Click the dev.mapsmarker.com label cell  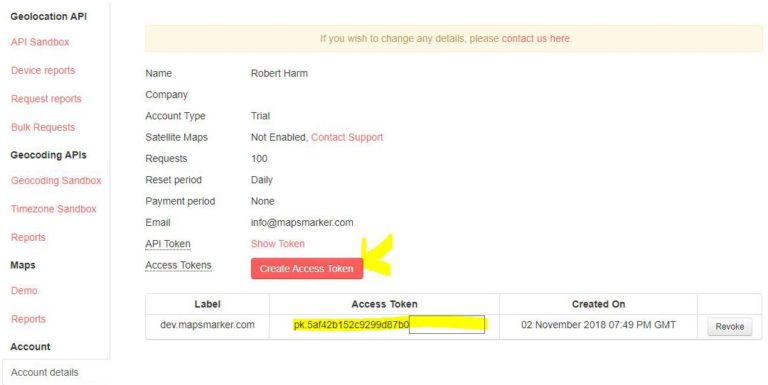pyautogui.click(x=207, y=325)
